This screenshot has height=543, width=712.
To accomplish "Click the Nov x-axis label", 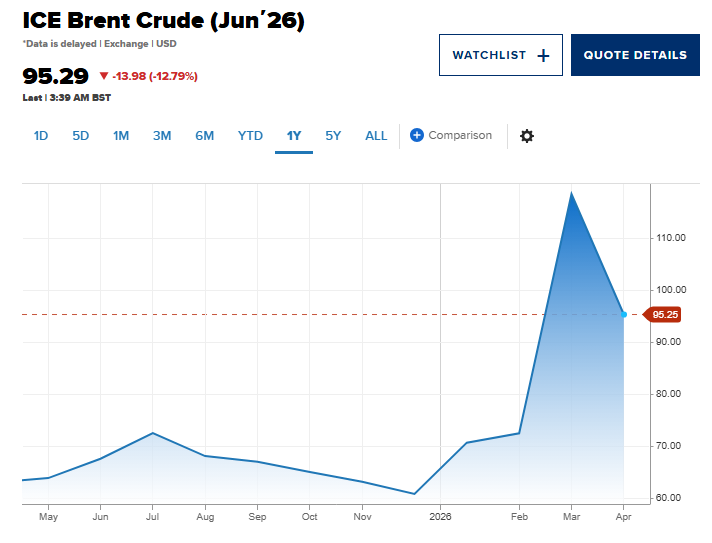I will (x=362, y=517).
